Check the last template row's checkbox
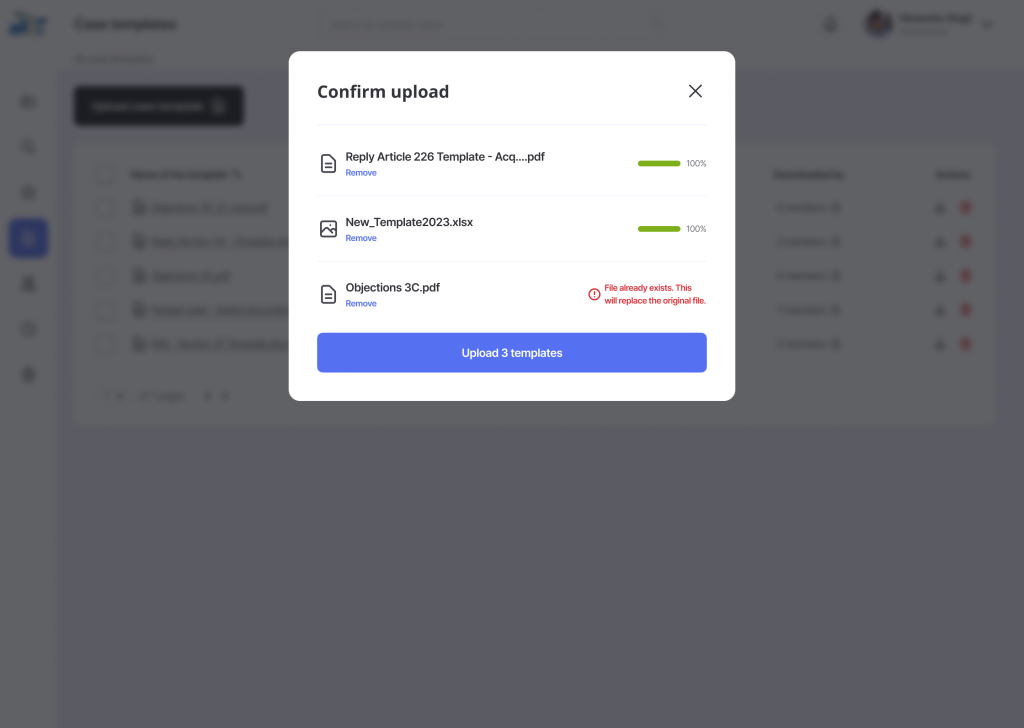This screenshot has height=728, width=1024. [x=106, y=344]
